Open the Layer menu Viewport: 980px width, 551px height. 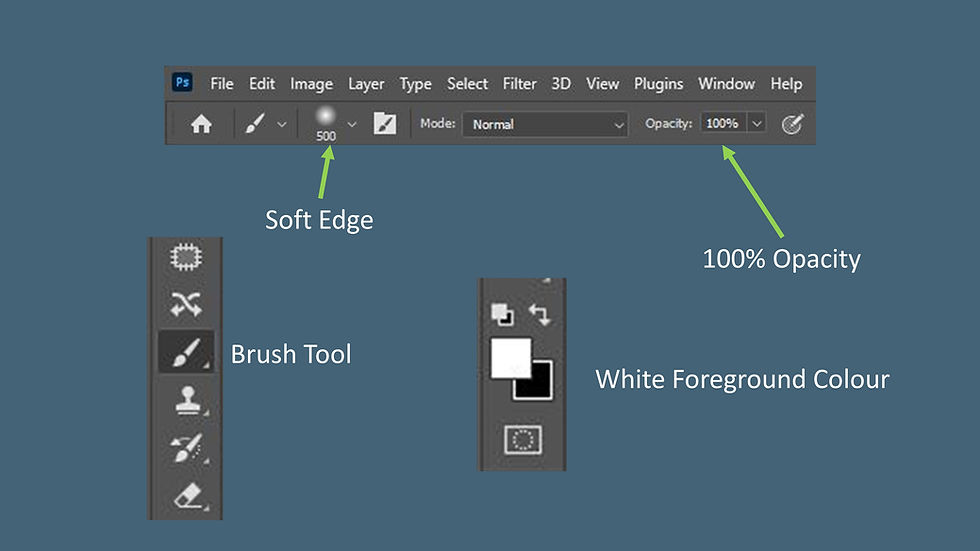coord(366,84)
